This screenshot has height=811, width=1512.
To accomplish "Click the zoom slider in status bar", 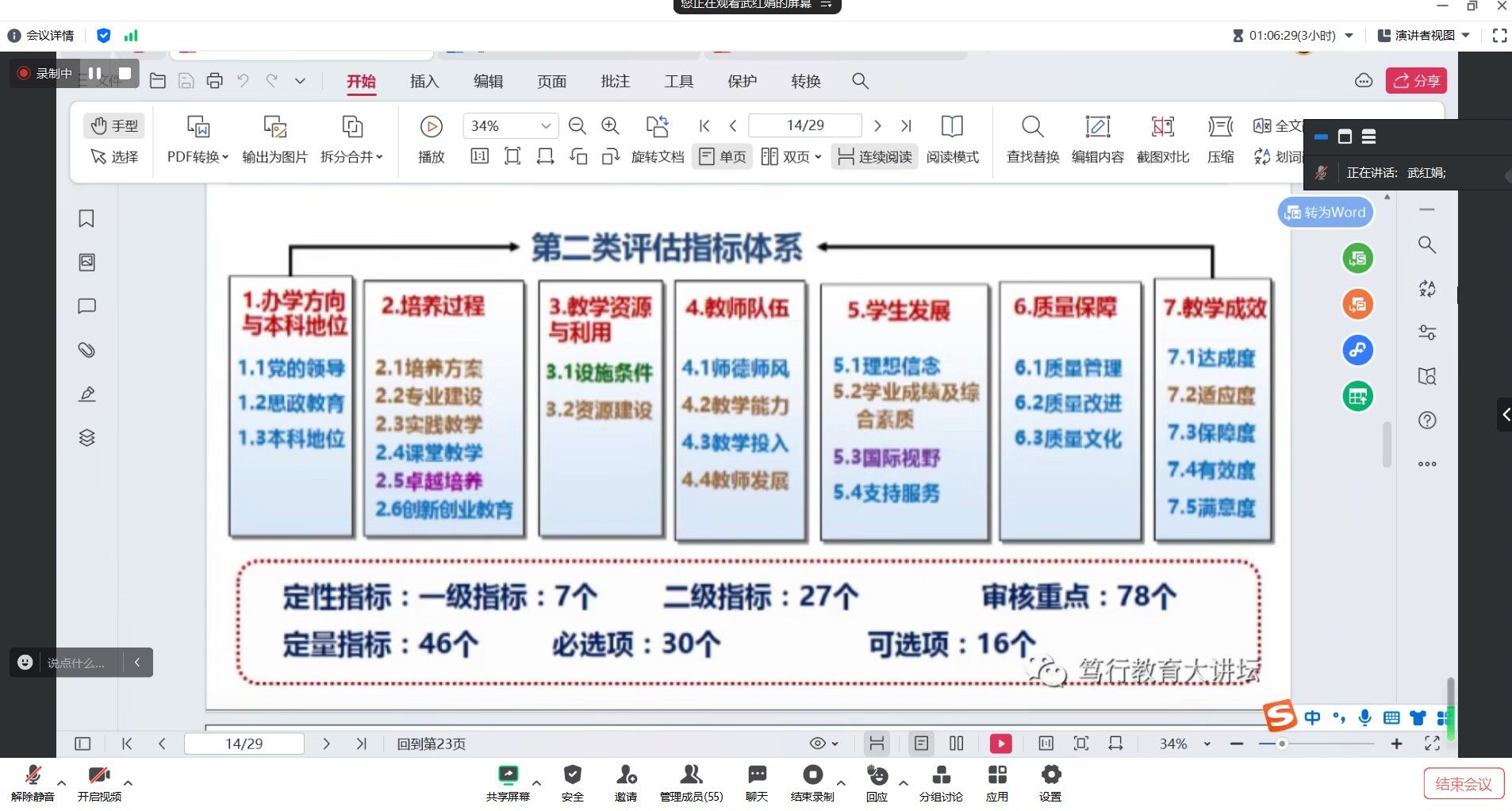I will coord(1282,744).
